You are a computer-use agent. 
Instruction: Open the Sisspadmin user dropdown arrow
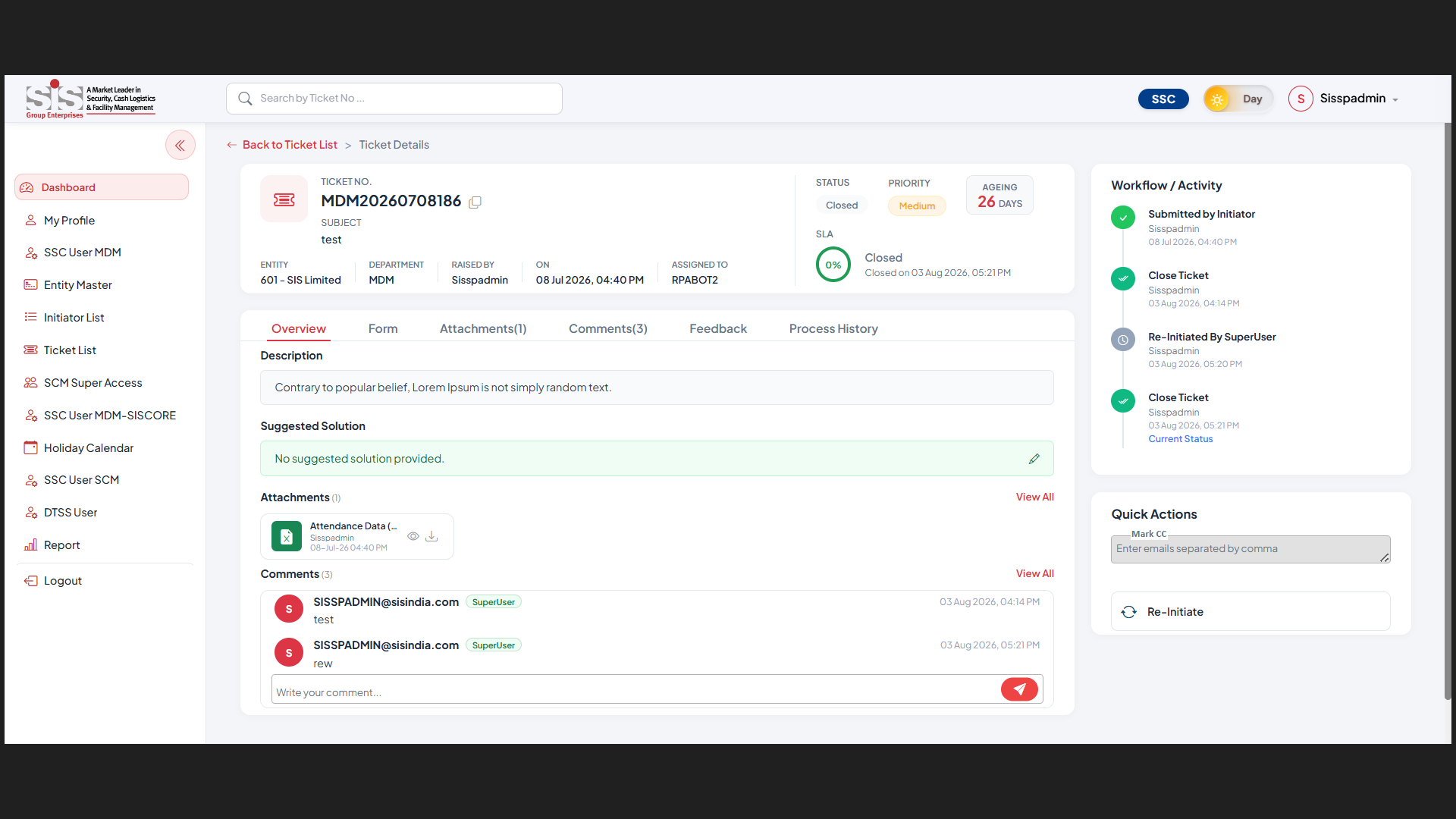click(x=1395, y=100)
